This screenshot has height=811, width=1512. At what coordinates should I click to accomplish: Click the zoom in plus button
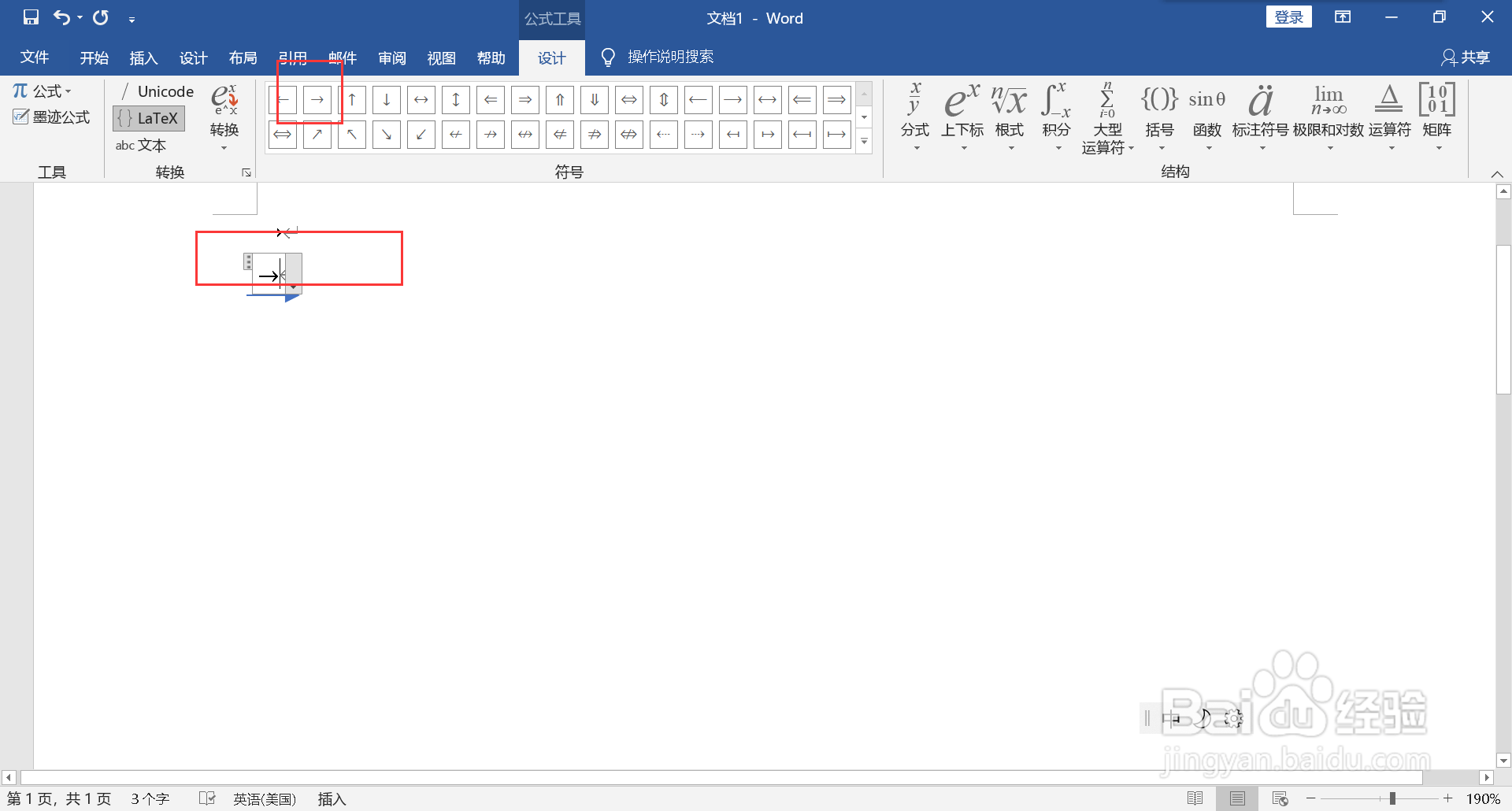coord(1447,798)
